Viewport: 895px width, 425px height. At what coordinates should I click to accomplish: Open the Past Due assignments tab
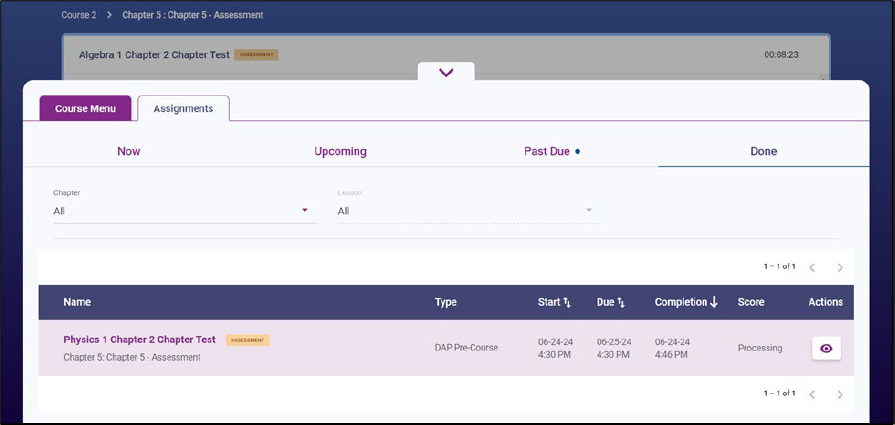pos(547,151)
